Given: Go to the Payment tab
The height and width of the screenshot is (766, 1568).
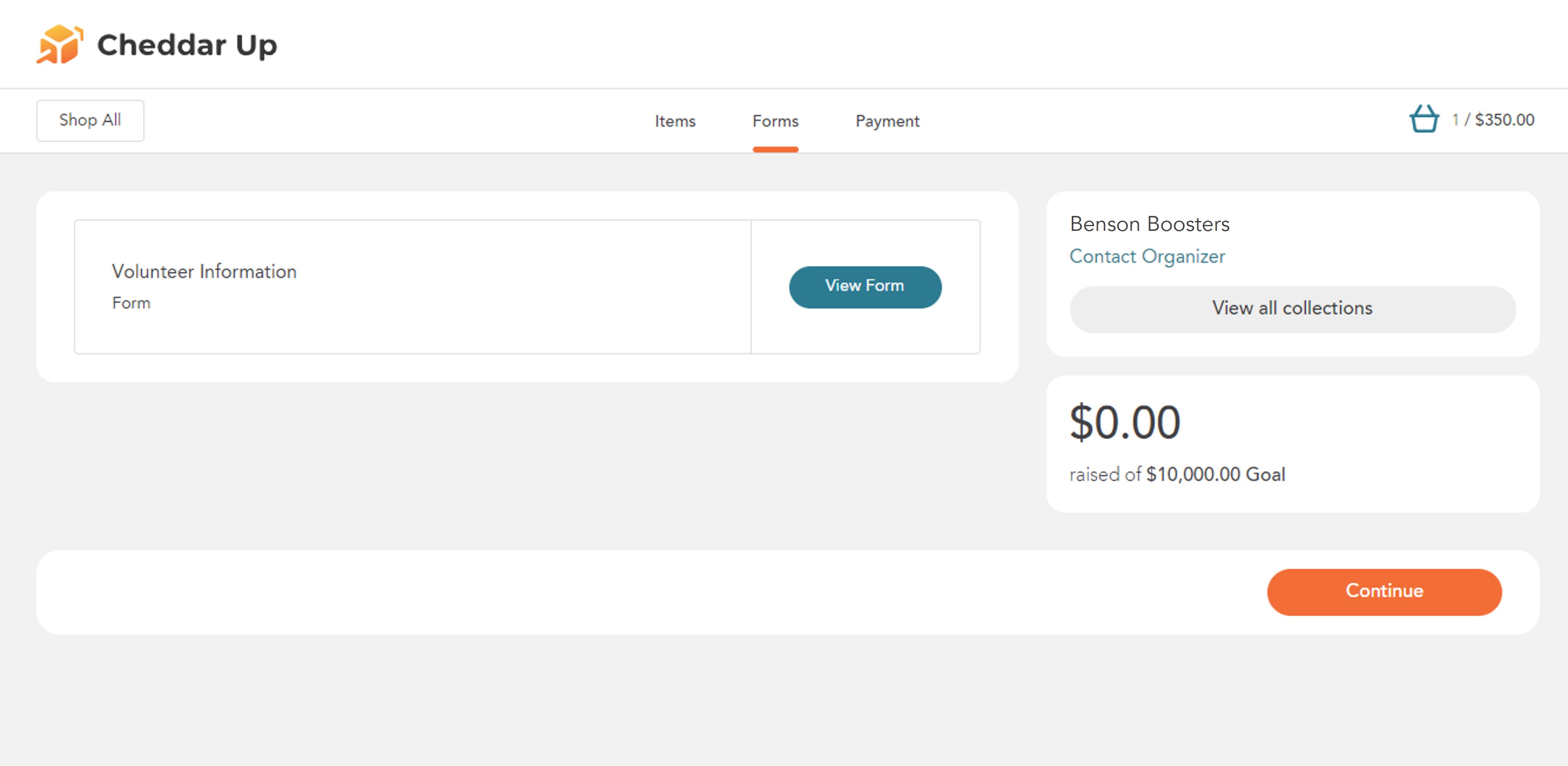Looking at the screenshot, I should [887, 121].
